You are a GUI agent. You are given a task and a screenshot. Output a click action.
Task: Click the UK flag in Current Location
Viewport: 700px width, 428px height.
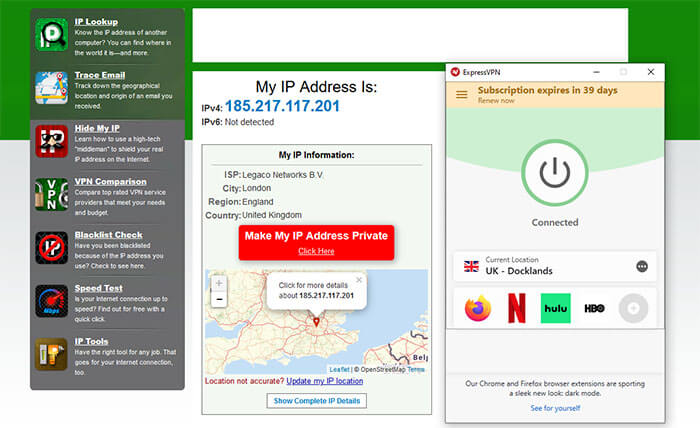coord(471,266)
